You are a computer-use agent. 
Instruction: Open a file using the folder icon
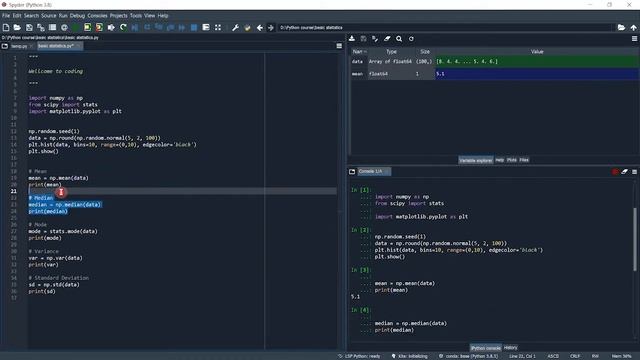(x=17, y=27)
